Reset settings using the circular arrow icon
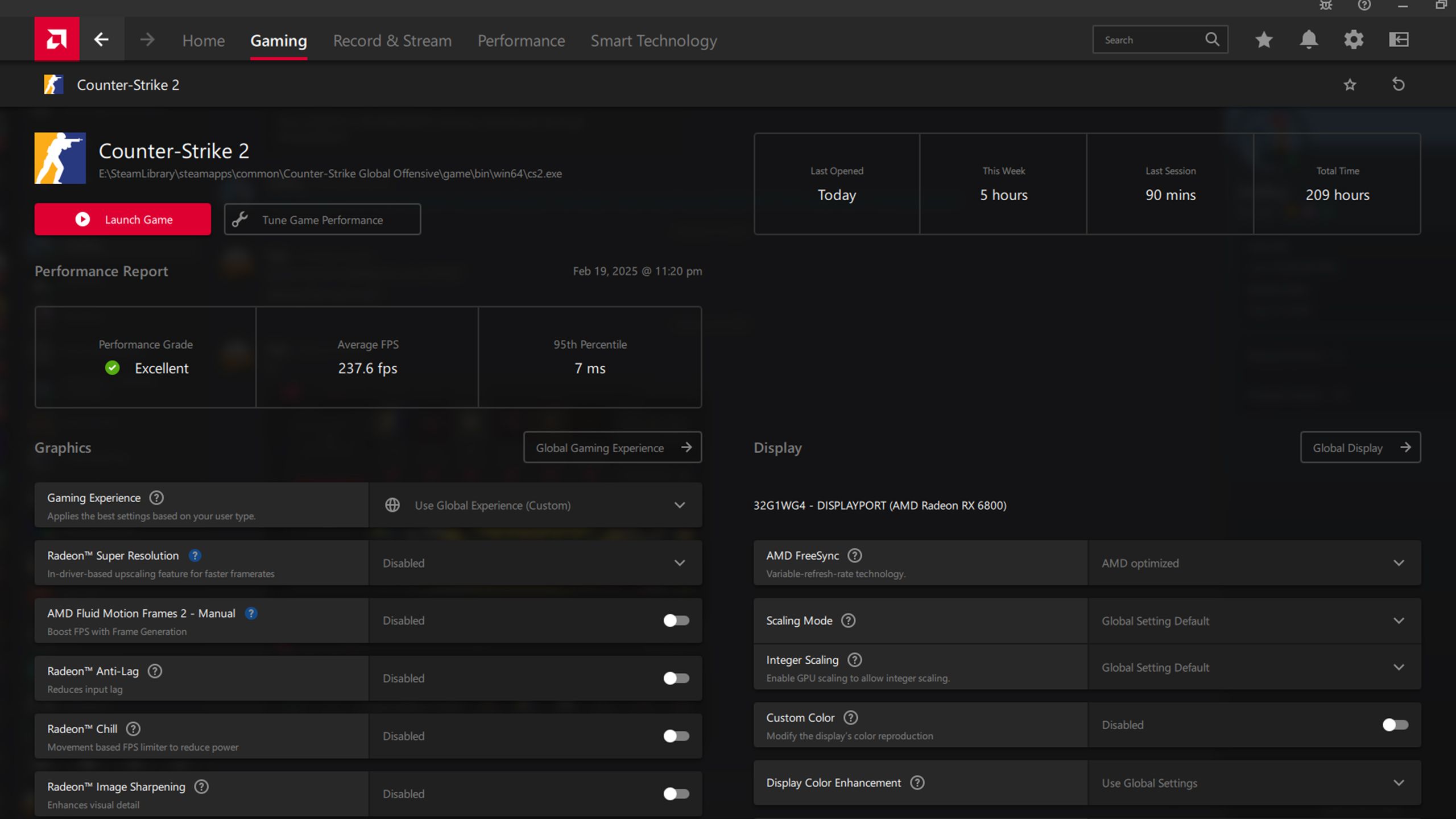 [x=1399, y=84]
